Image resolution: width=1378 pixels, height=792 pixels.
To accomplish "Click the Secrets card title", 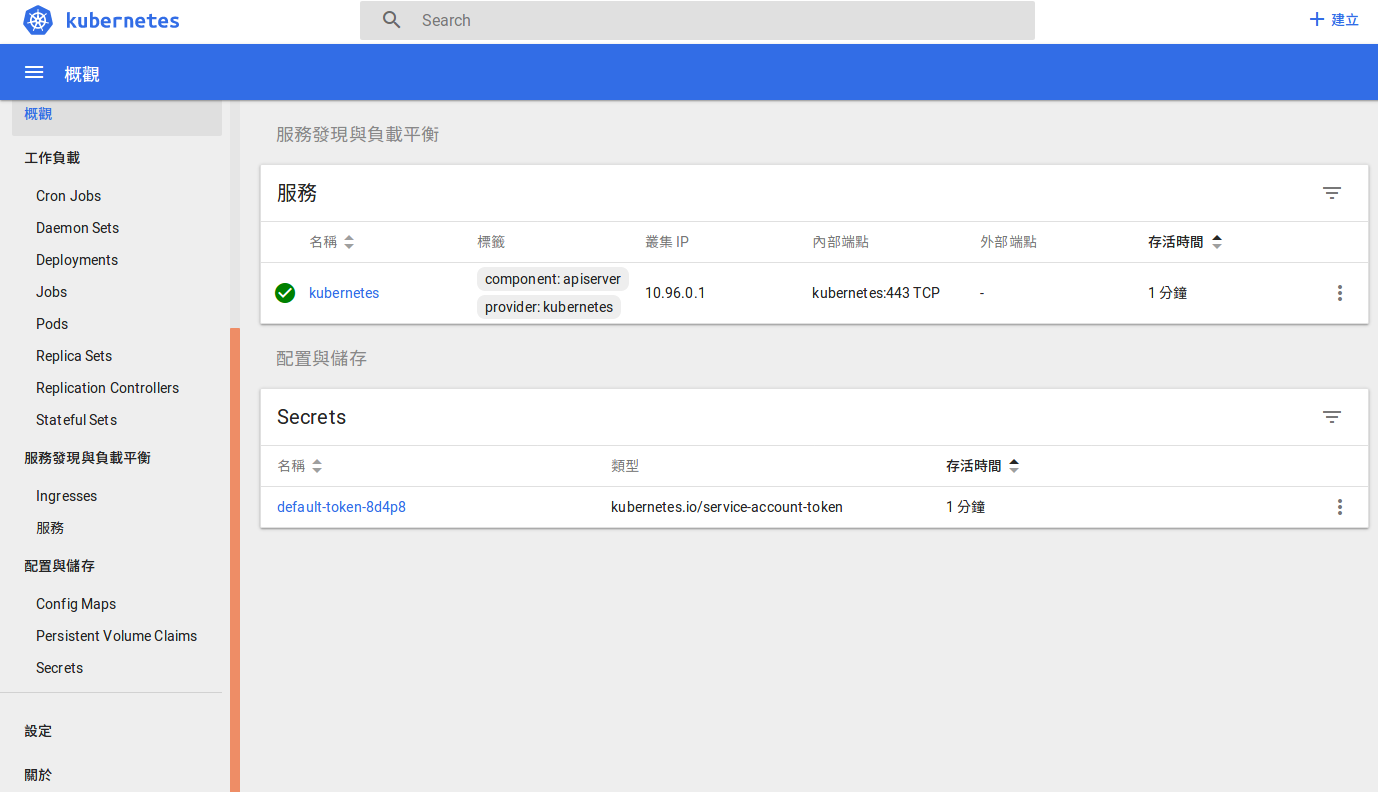I will [312, 417].
